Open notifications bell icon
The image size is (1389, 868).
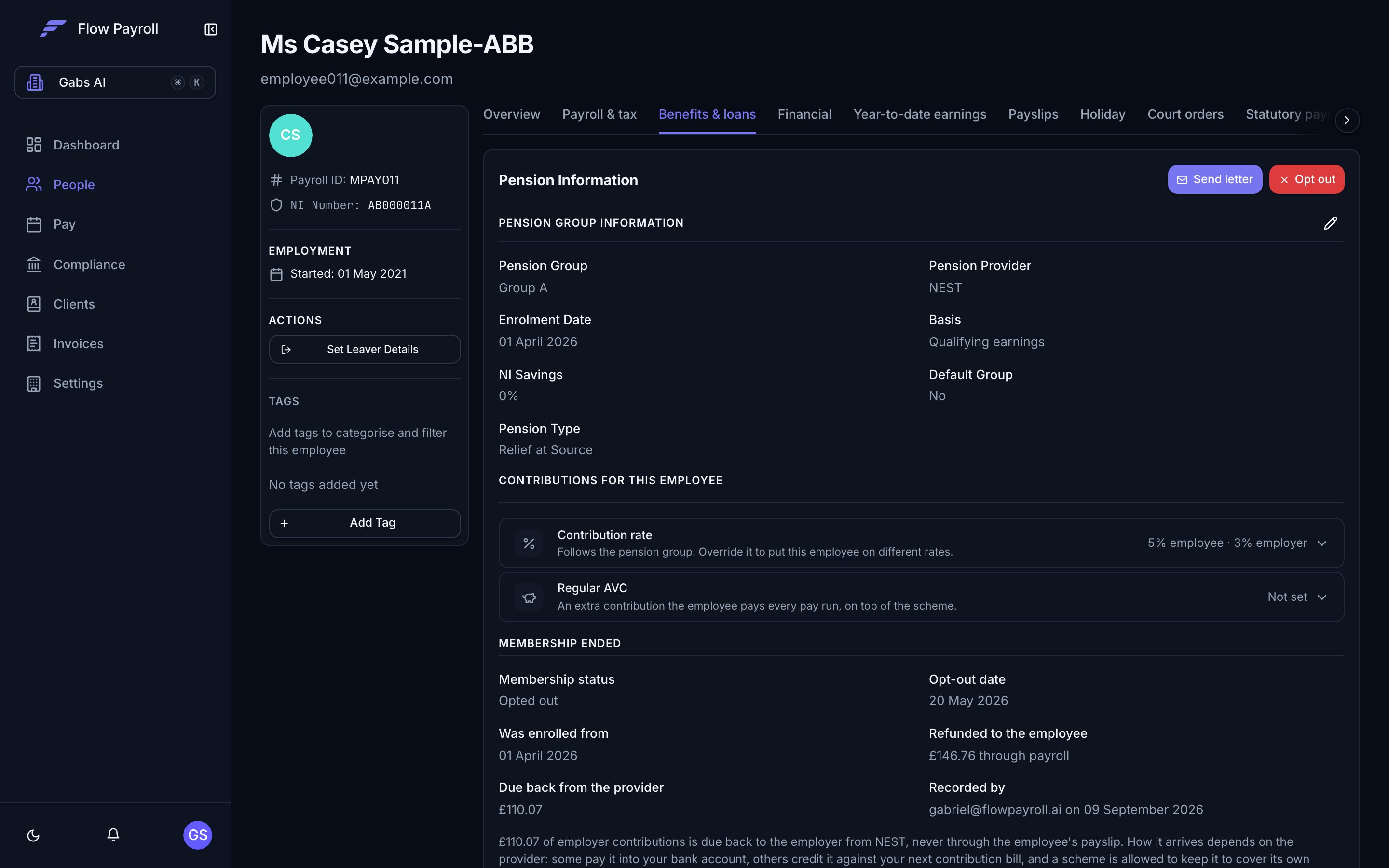[x=113, y=835]
